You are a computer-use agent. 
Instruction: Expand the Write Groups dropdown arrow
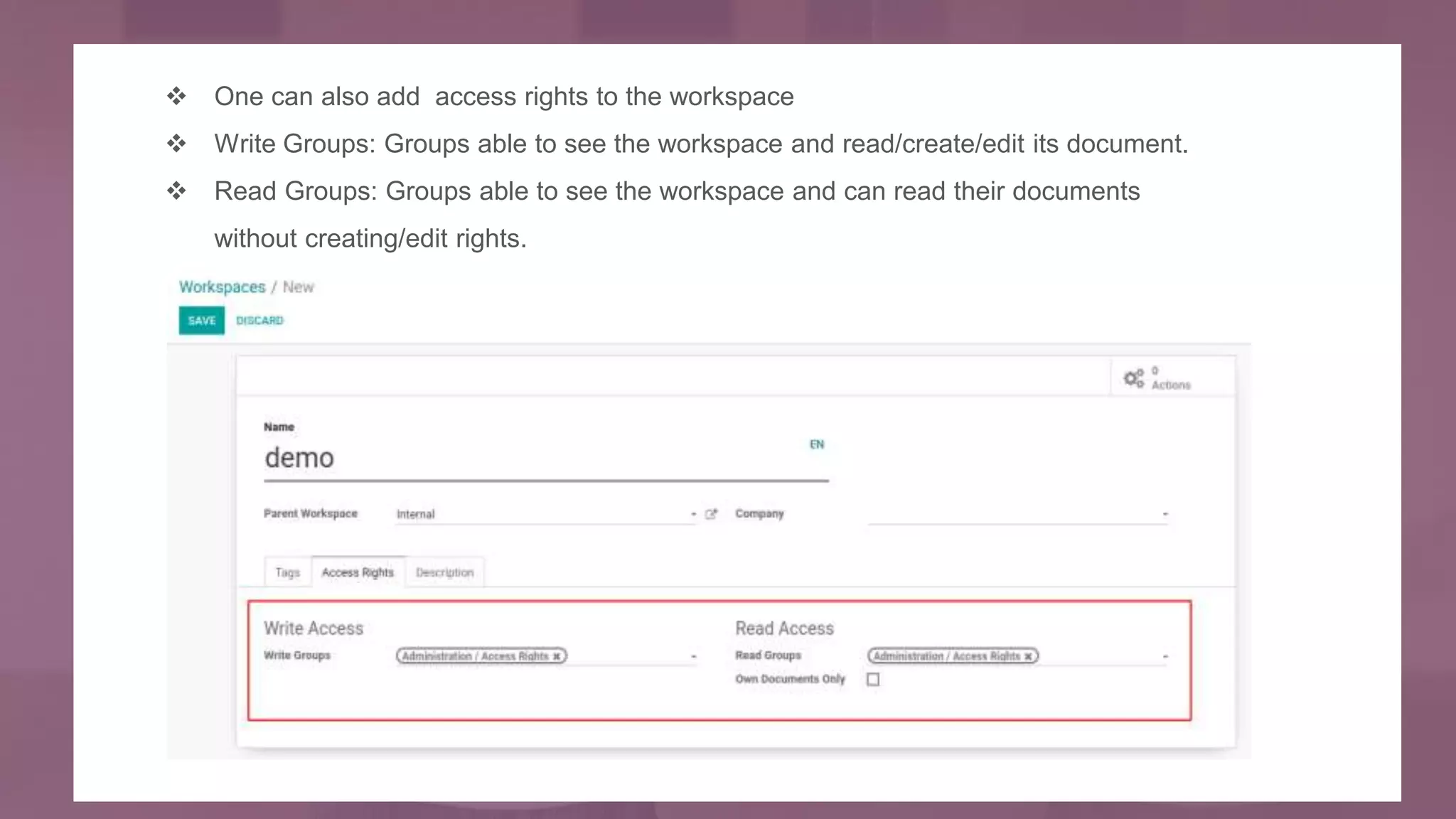click(693, 656)
